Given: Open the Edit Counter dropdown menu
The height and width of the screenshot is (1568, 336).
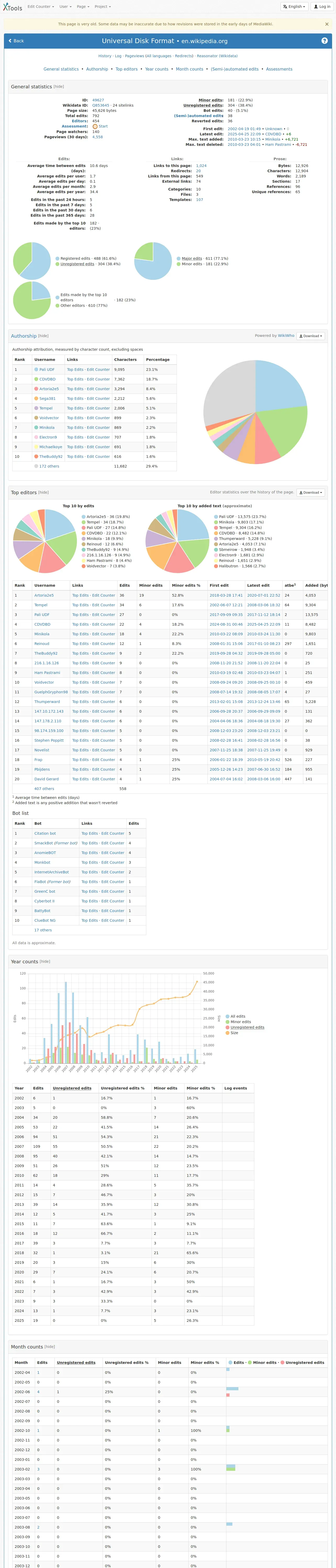Looking at the screenshot, I should coord(40,7).
